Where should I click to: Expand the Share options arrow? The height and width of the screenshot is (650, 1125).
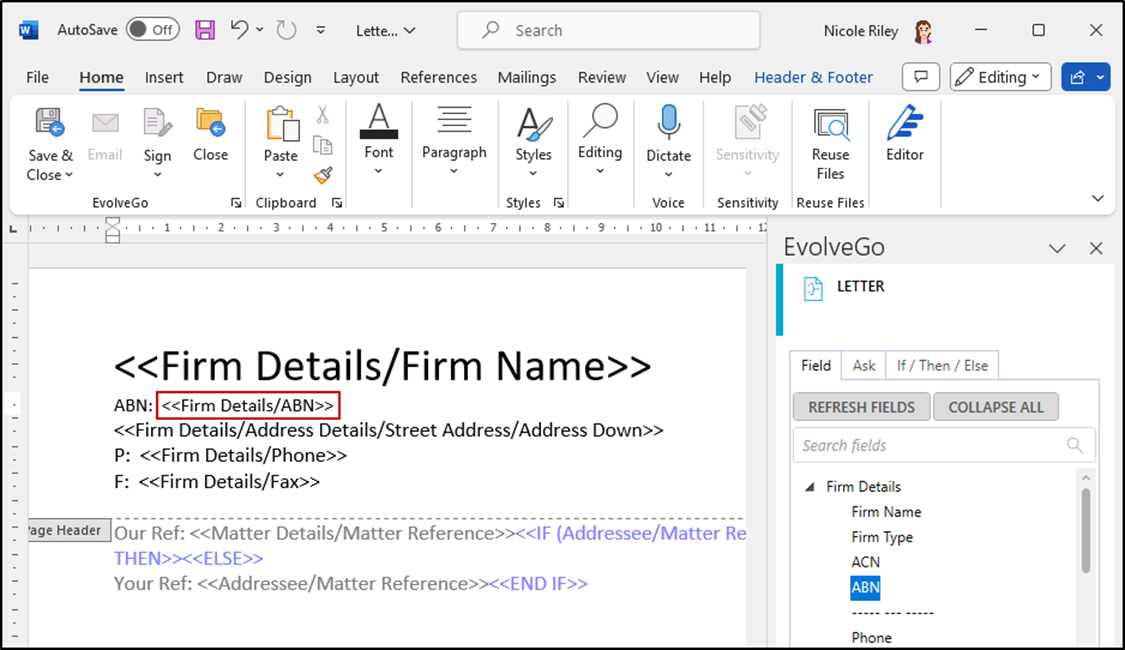(x=1100, y=77)
